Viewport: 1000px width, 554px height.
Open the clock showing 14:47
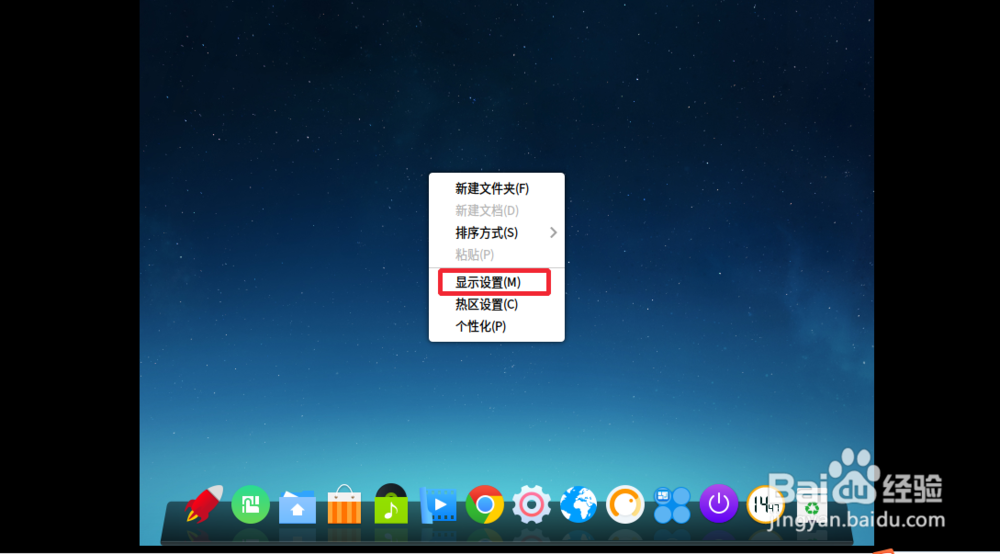(765, 504)
